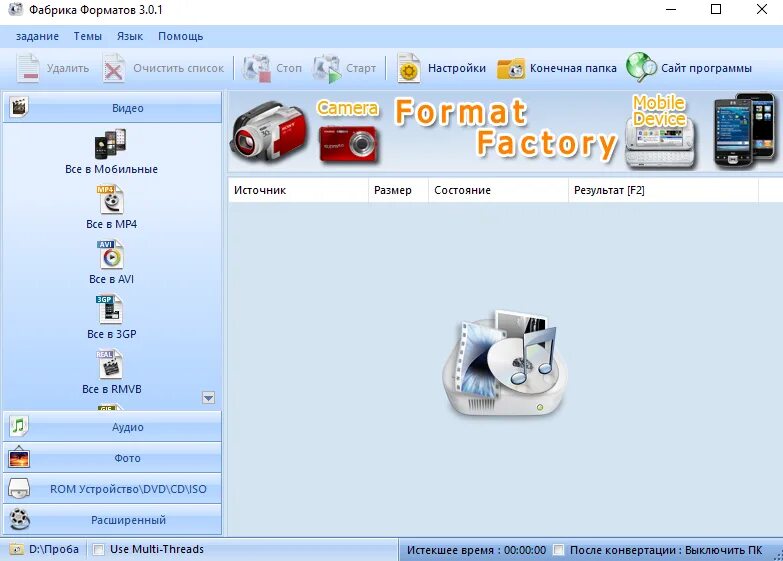This screenshot has height=561, width=783.
Task: Click the Очистить список red X icon
Action: pos(114,68)
